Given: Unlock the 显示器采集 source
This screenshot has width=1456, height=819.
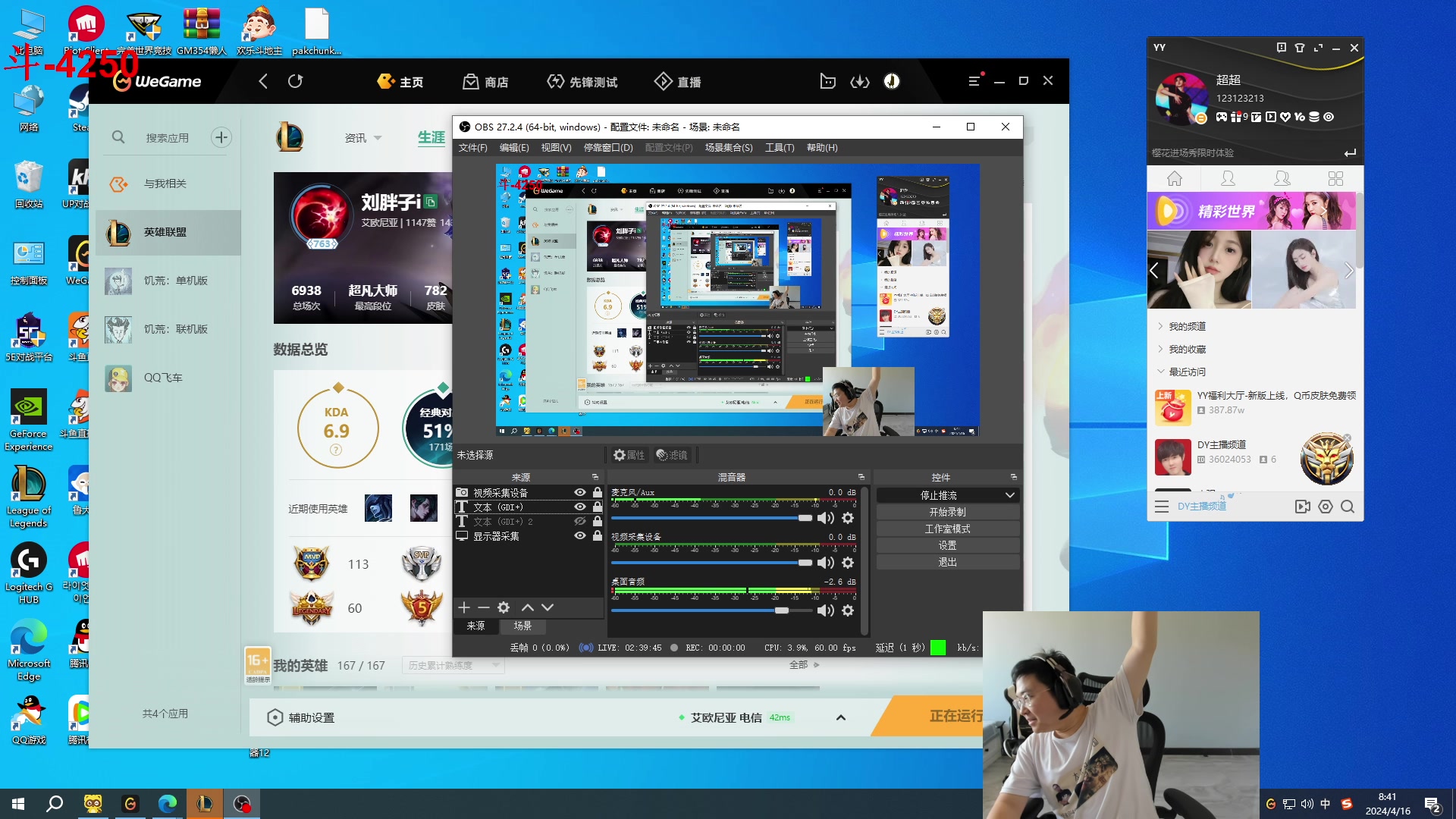Looking at the screenshot, I should [x=598, y=535].
